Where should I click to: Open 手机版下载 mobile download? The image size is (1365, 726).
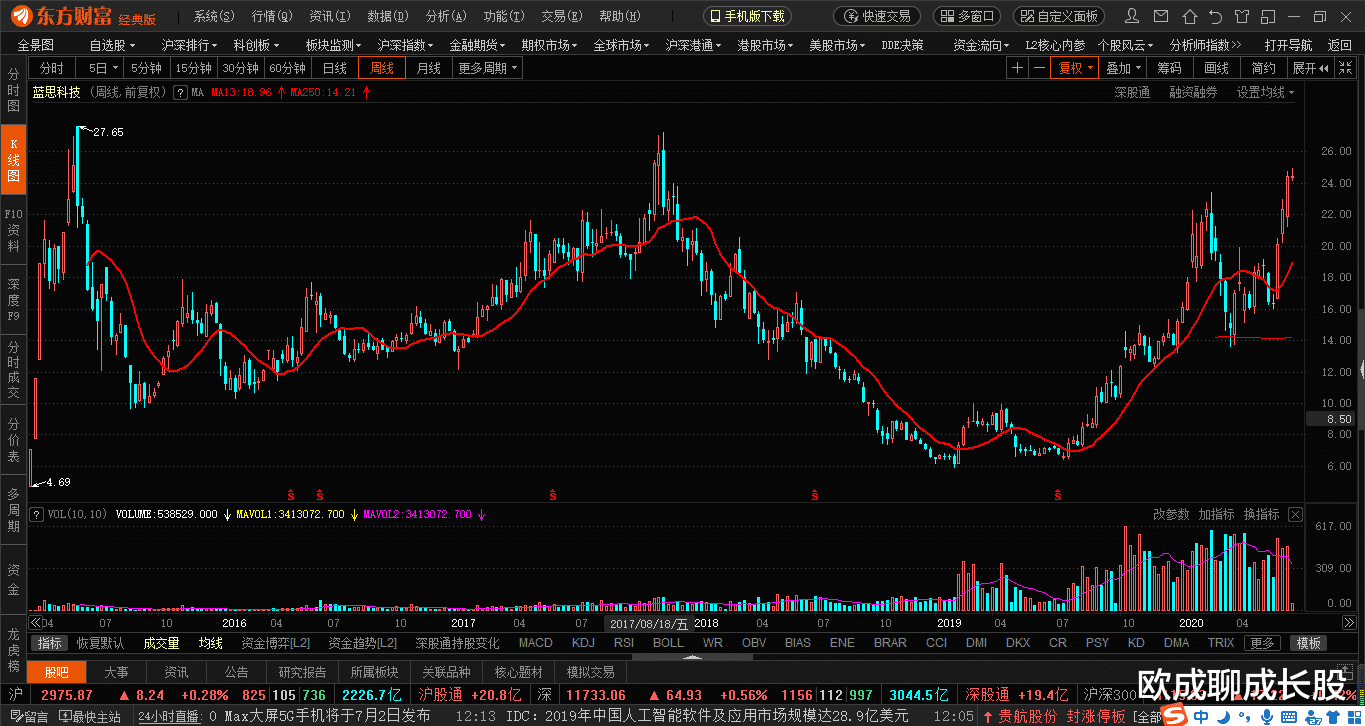pyautogui.click(x=747, y=16)
